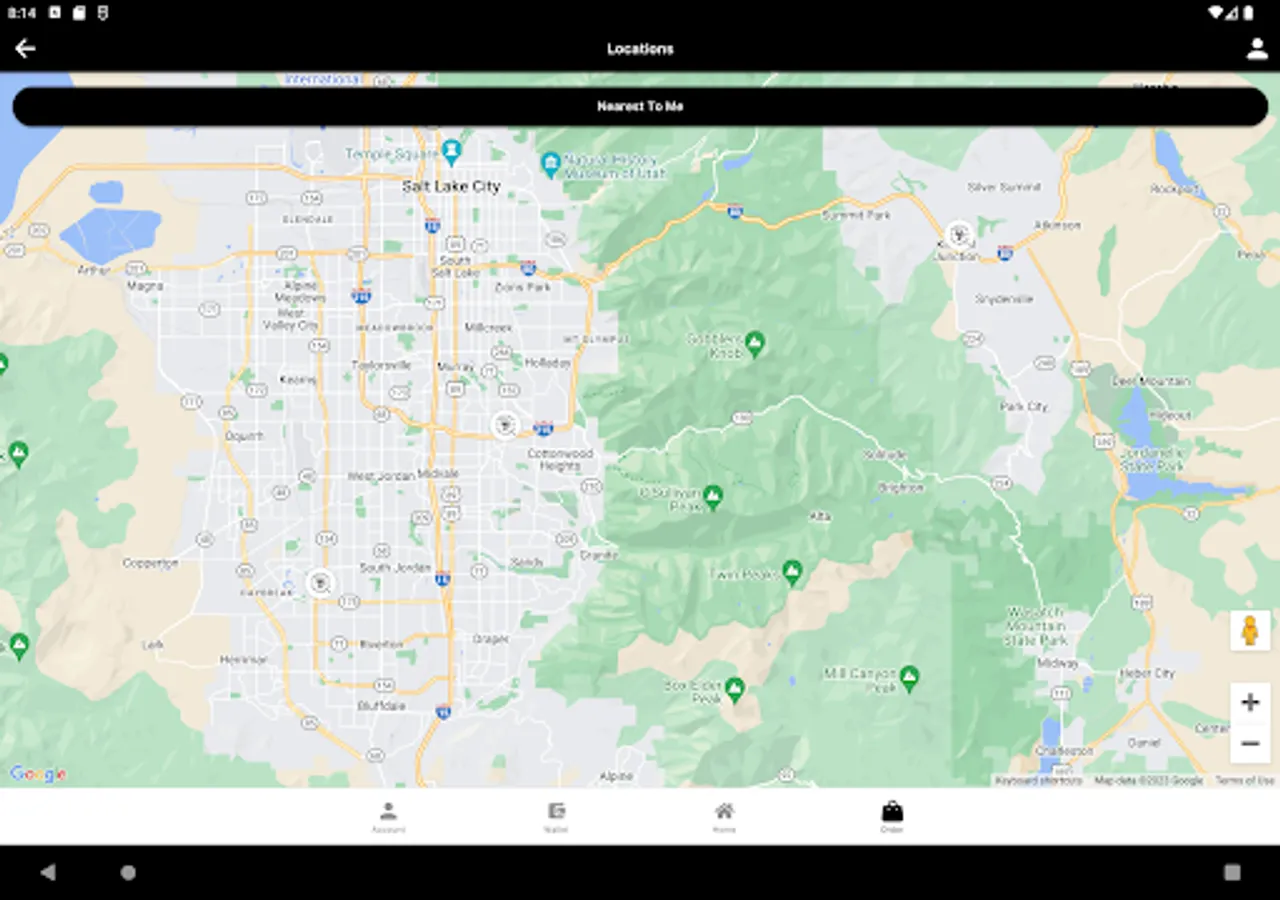Select the store marker near Cottonwood Heights
Image resolution: width=1280 pixels, height=900 pixels.
click(x=506, y=425)
